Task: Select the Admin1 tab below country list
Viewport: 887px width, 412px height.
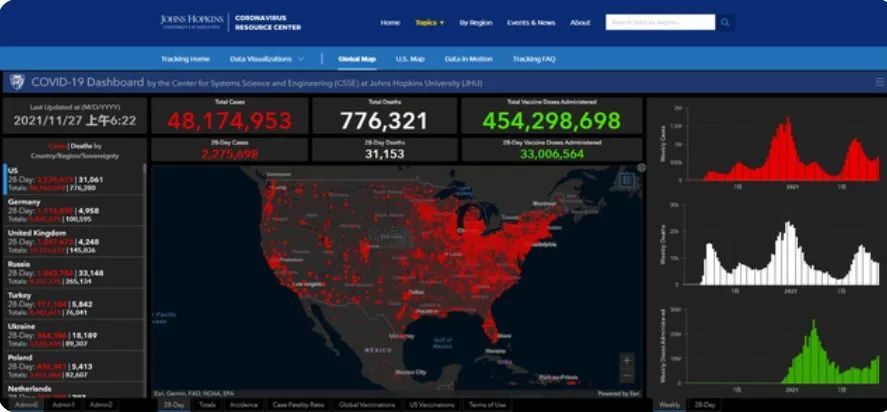Action: point(63,405)
